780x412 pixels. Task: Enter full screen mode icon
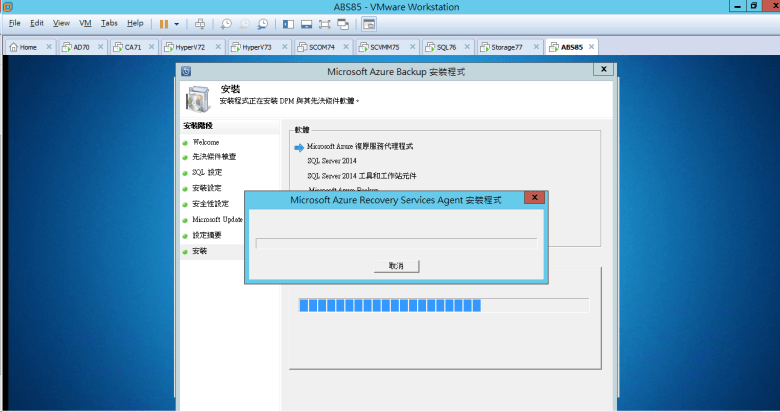click(326, 23)
